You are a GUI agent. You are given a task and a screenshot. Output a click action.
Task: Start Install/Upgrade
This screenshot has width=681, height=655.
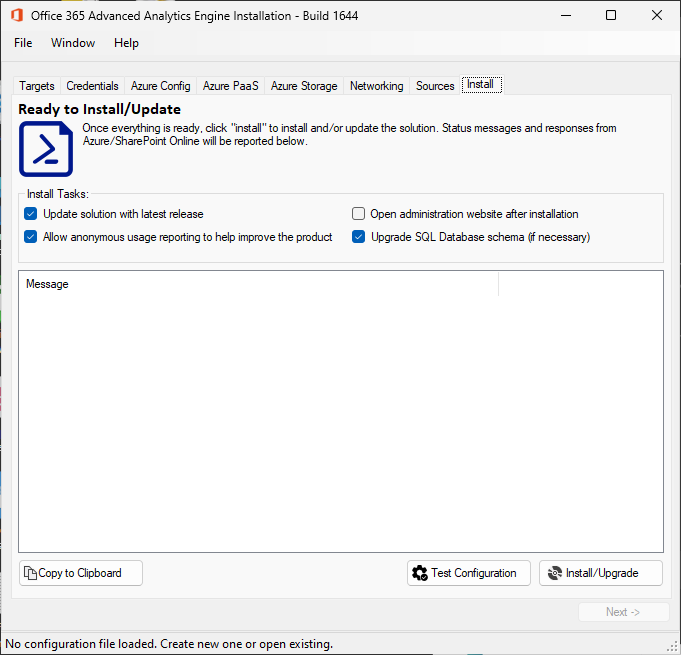tap(601, 573)
